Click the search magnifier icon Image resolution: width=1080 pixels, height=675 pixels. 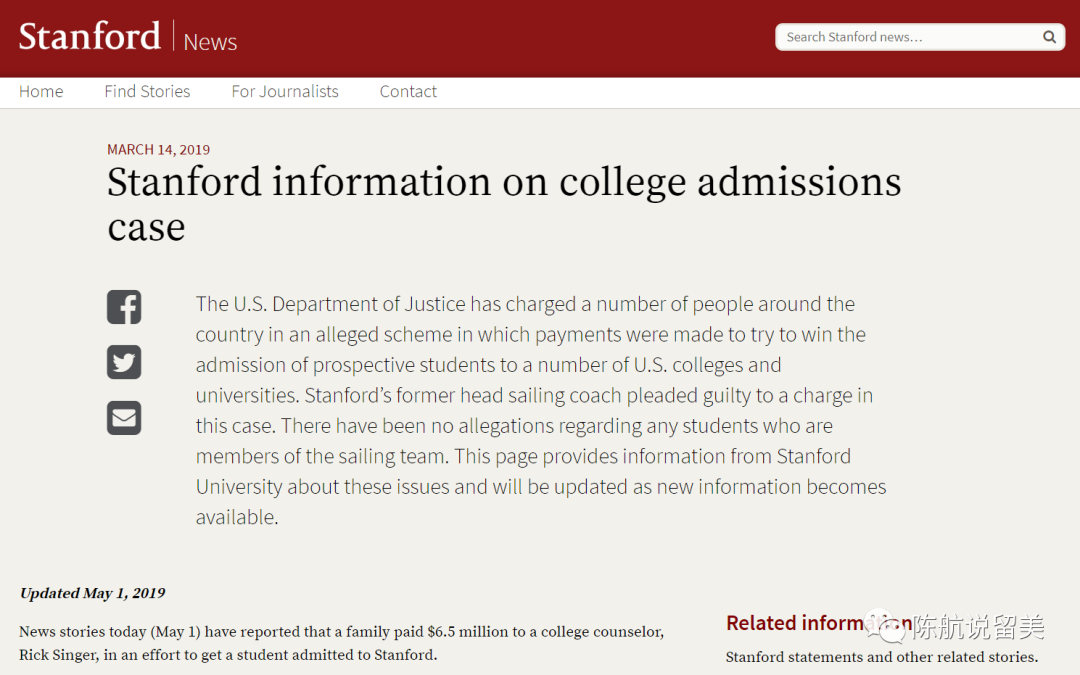click(1049, 37)
